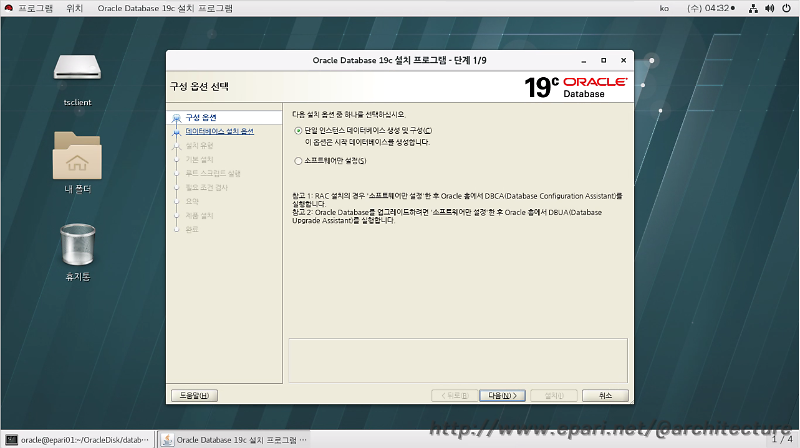Screen dimensions: 800x448
Task: Open the 위치 menu in top panel
Action: [74, 8]
